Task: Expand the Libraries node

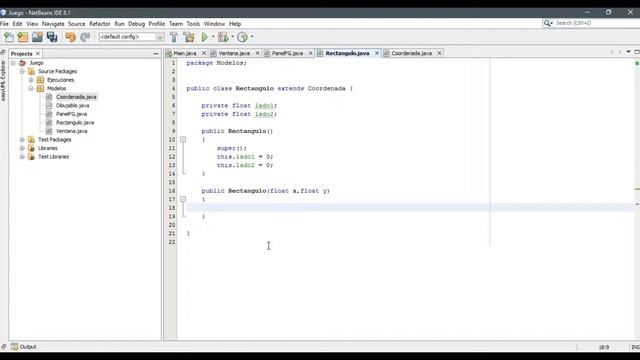Action: 22,148
